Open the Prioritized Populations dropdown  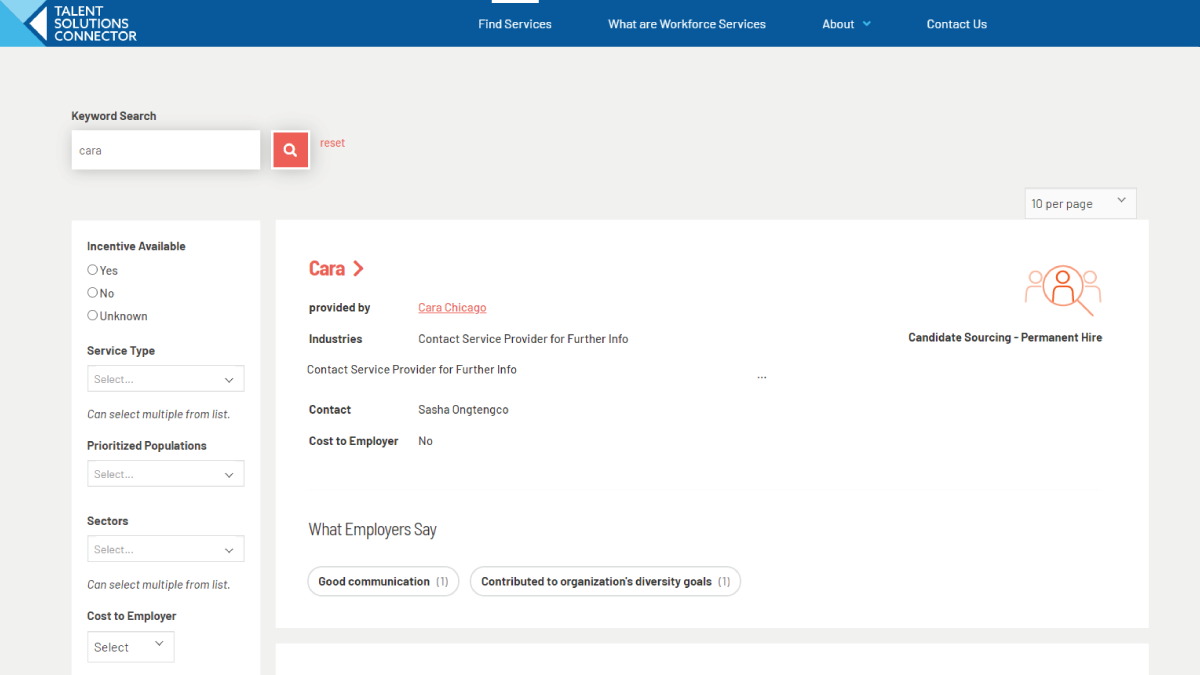tap(166, 474)
